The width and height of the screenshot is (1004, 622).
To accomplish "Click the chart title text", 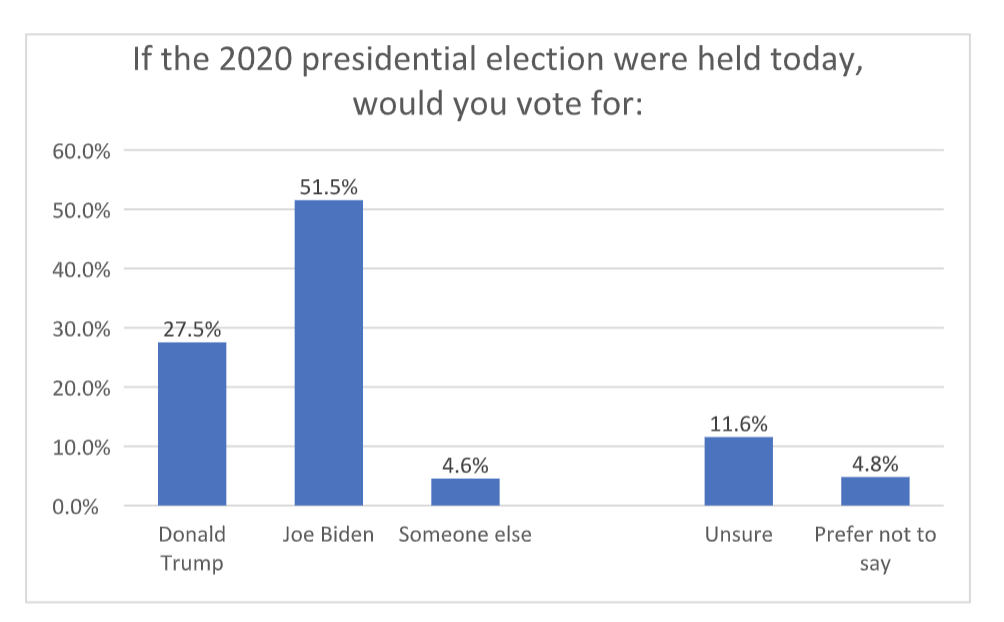I will (497, 81).
